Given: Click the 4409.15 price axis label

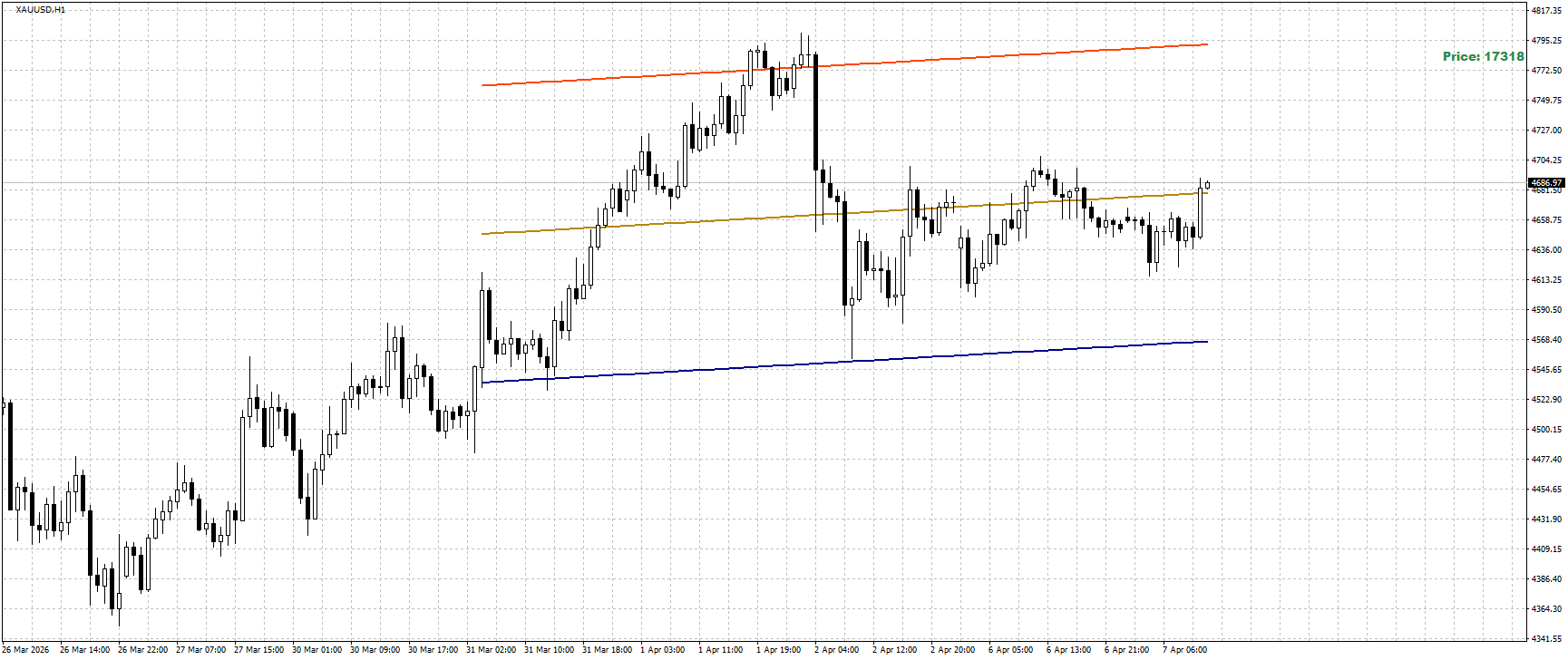Looking at the screenshot, I should pos(1546,549).
